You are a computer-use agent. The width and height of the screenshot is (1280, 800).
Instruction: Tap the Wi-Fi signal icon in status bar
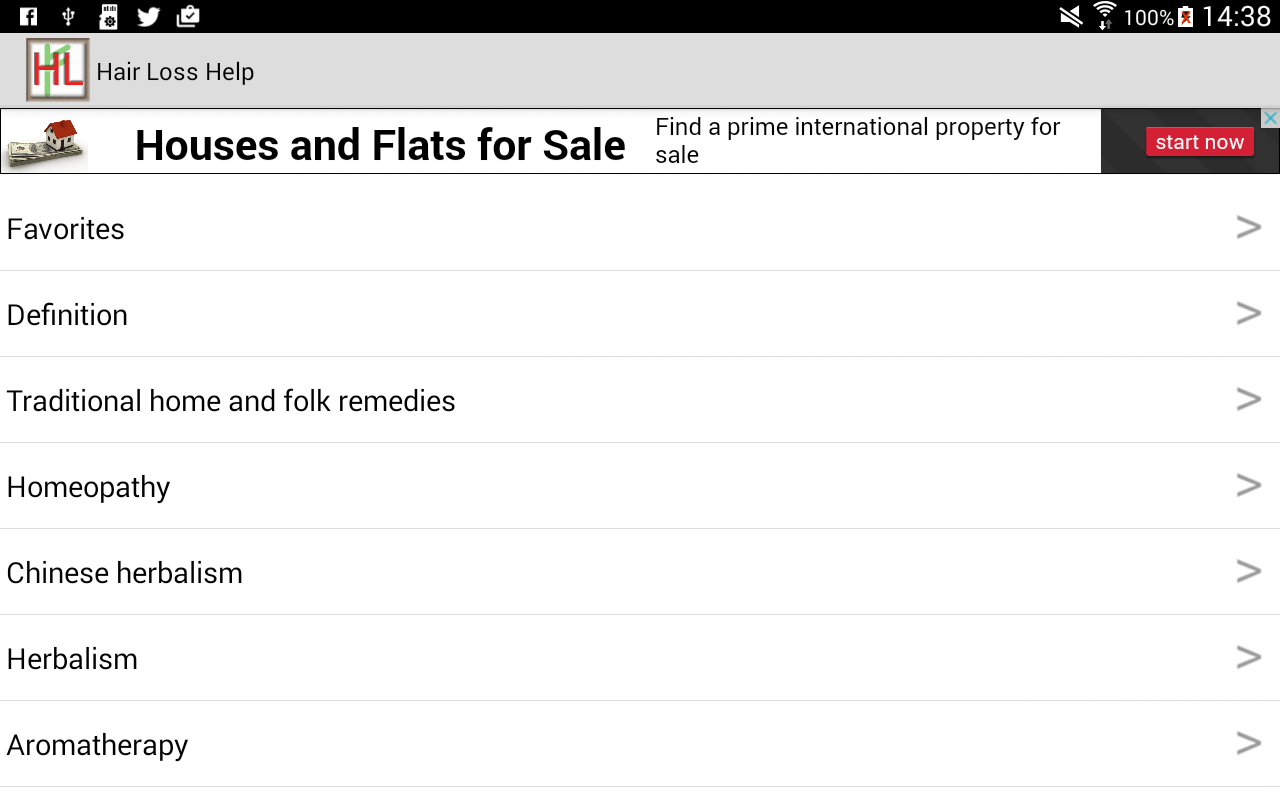pos(1104,16)
